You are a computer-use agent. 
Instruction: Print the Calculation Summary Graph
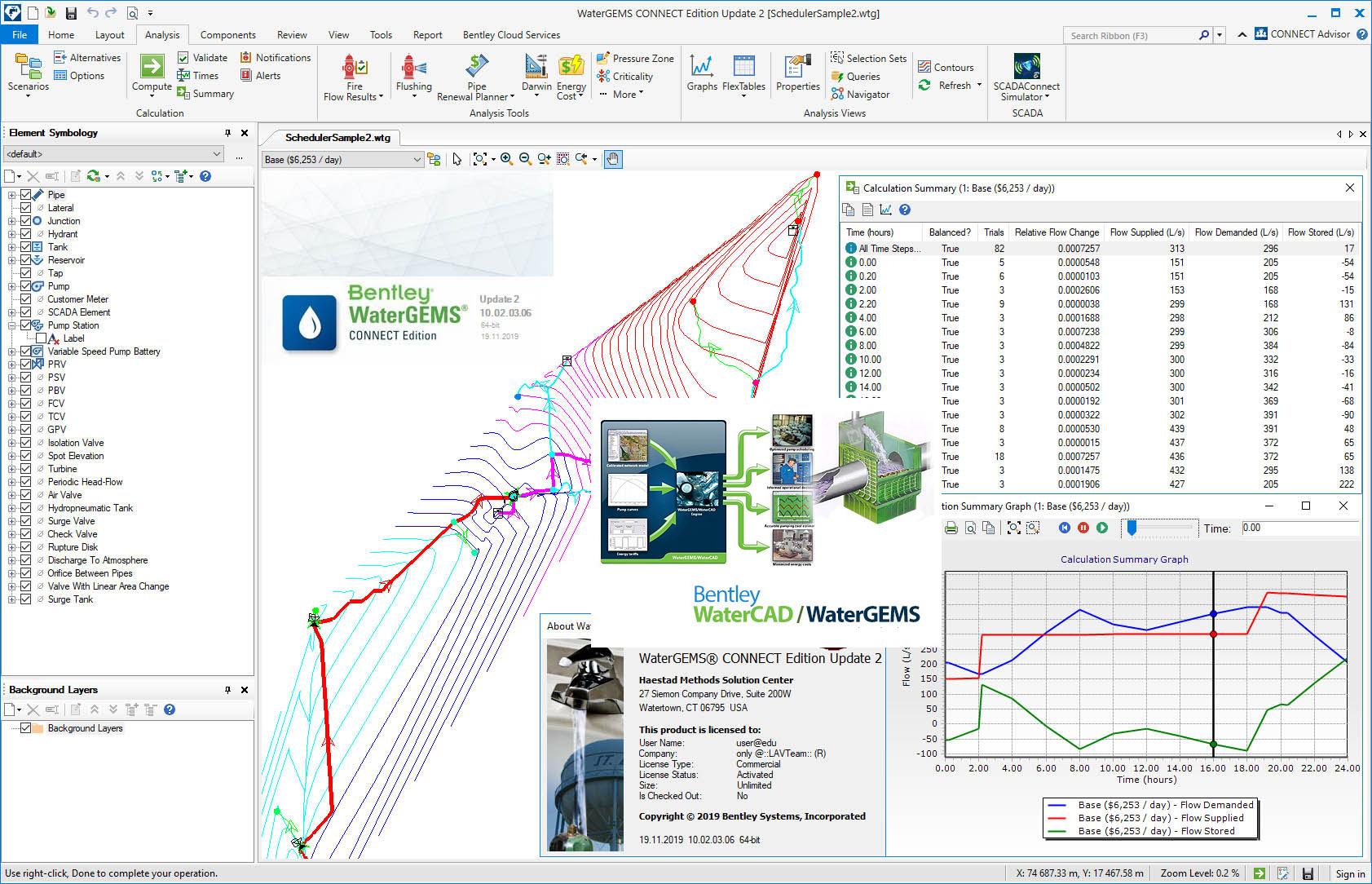tap(951, 528)
